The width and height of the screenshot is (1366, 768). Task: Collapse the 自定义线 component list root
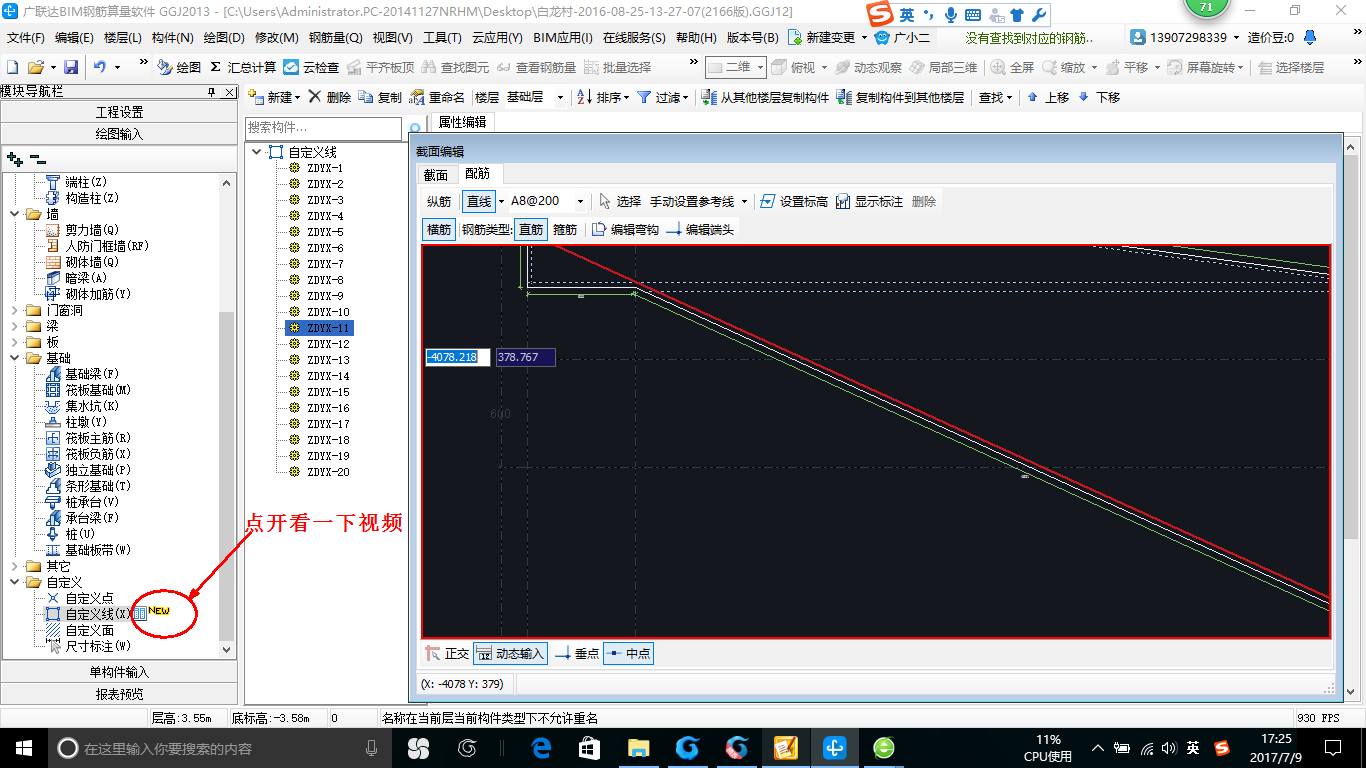[257, 152]
